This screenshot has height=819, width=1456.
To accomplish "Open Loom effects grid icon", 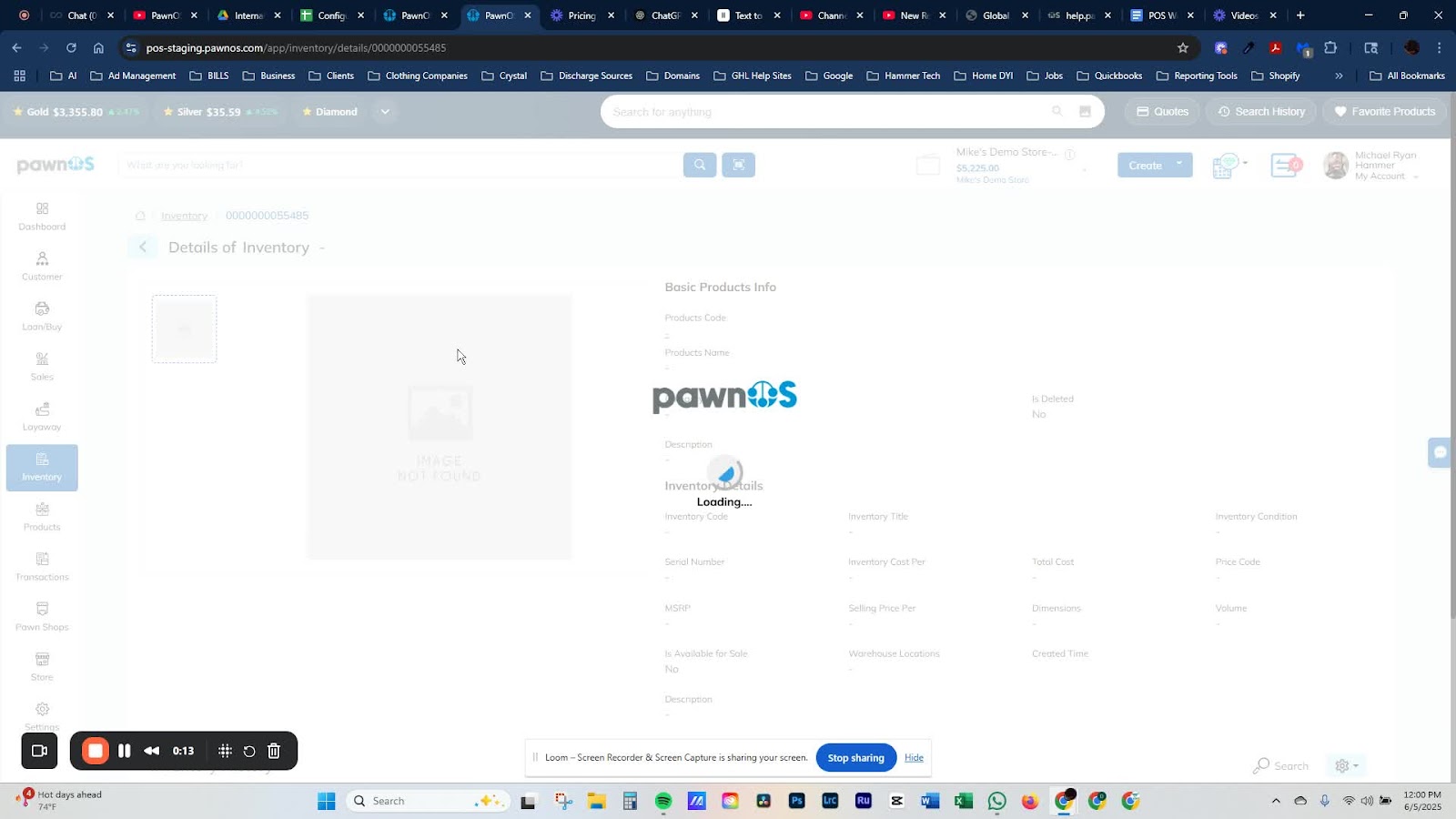I will click(225, 751).
